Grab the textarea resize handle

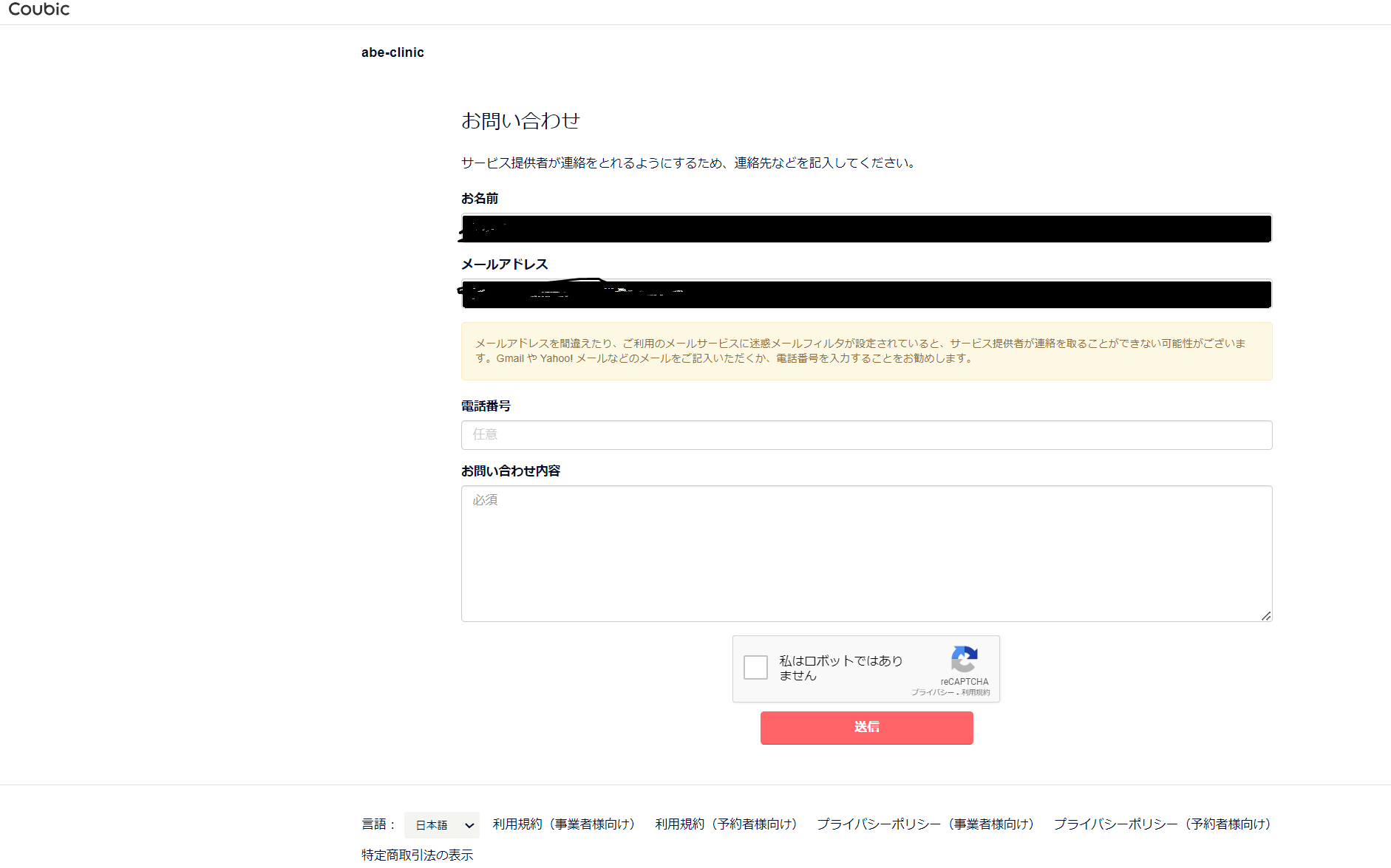(1266, 615)
